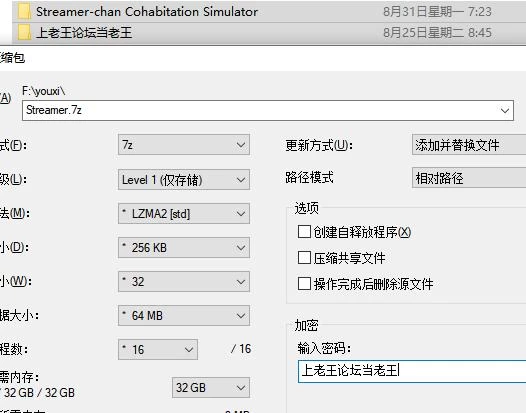
Task: Open path mode dropdown 相对路径
Action: coord(469,177)
